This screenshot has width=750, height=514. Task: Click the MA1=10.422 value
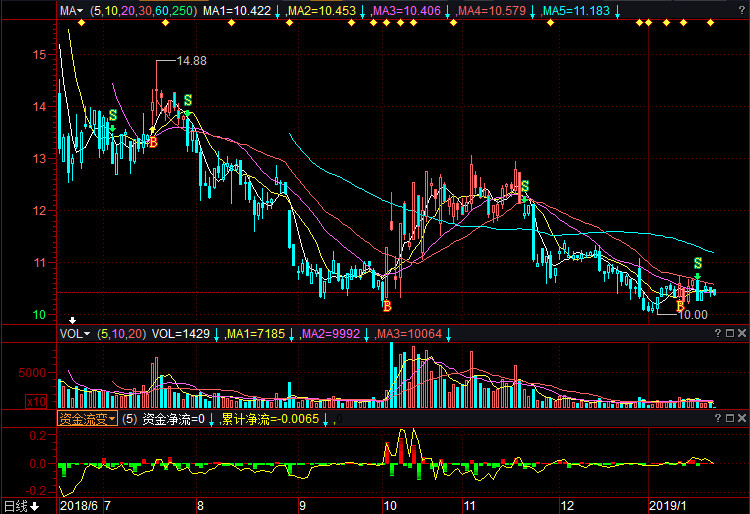[237, 11]
